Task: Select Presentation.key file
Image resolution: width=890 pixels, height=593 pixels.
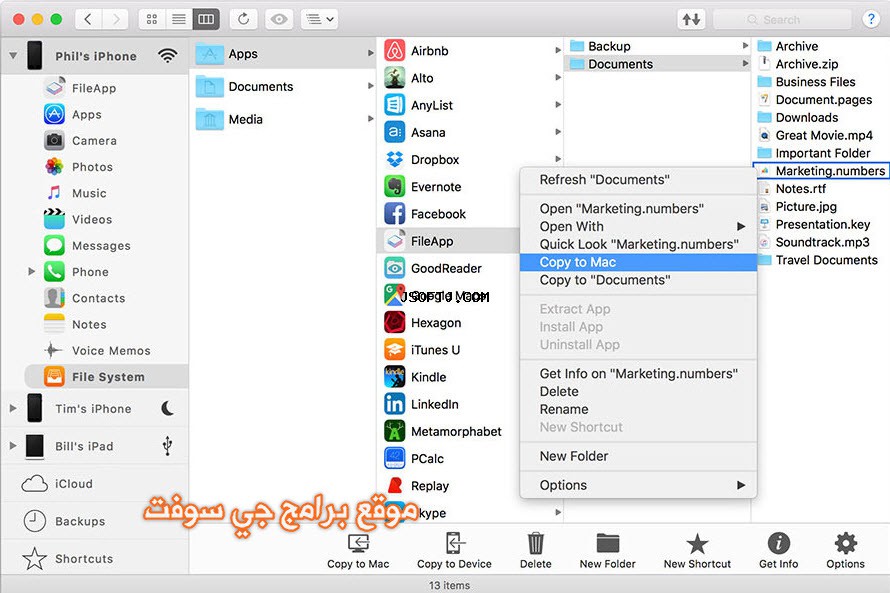Action: (821, 224)
